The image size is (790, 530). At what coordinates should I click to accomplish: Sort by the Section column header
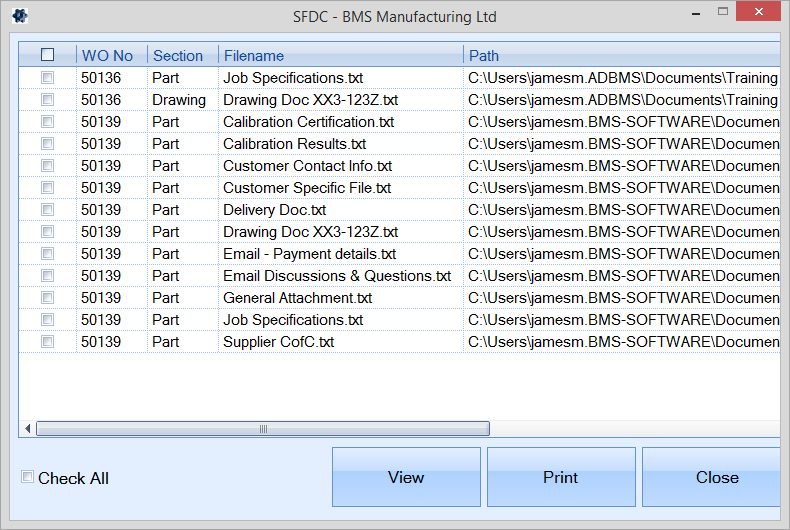click(182, 56)
